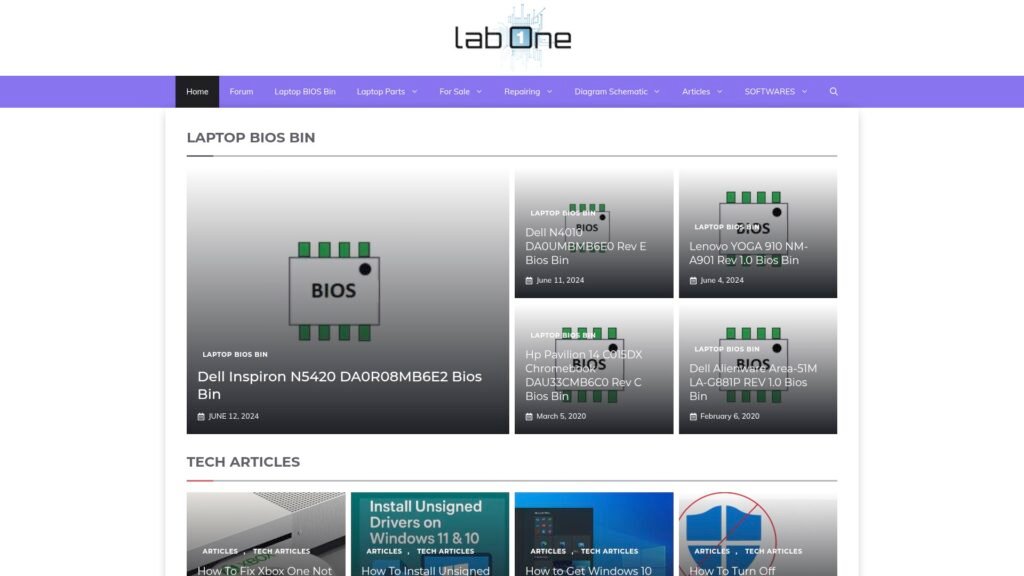Screen dimensions: 1024x576
Task: Click the LAPTOP BIOS BIN section heading
Action: click(251, 138)
